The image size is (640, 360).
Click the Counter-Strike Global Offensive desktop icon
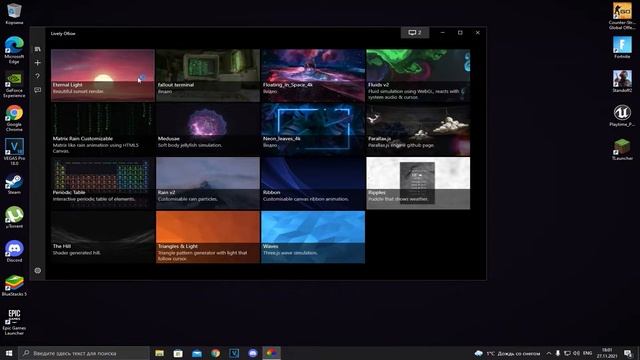pos(622,16)
